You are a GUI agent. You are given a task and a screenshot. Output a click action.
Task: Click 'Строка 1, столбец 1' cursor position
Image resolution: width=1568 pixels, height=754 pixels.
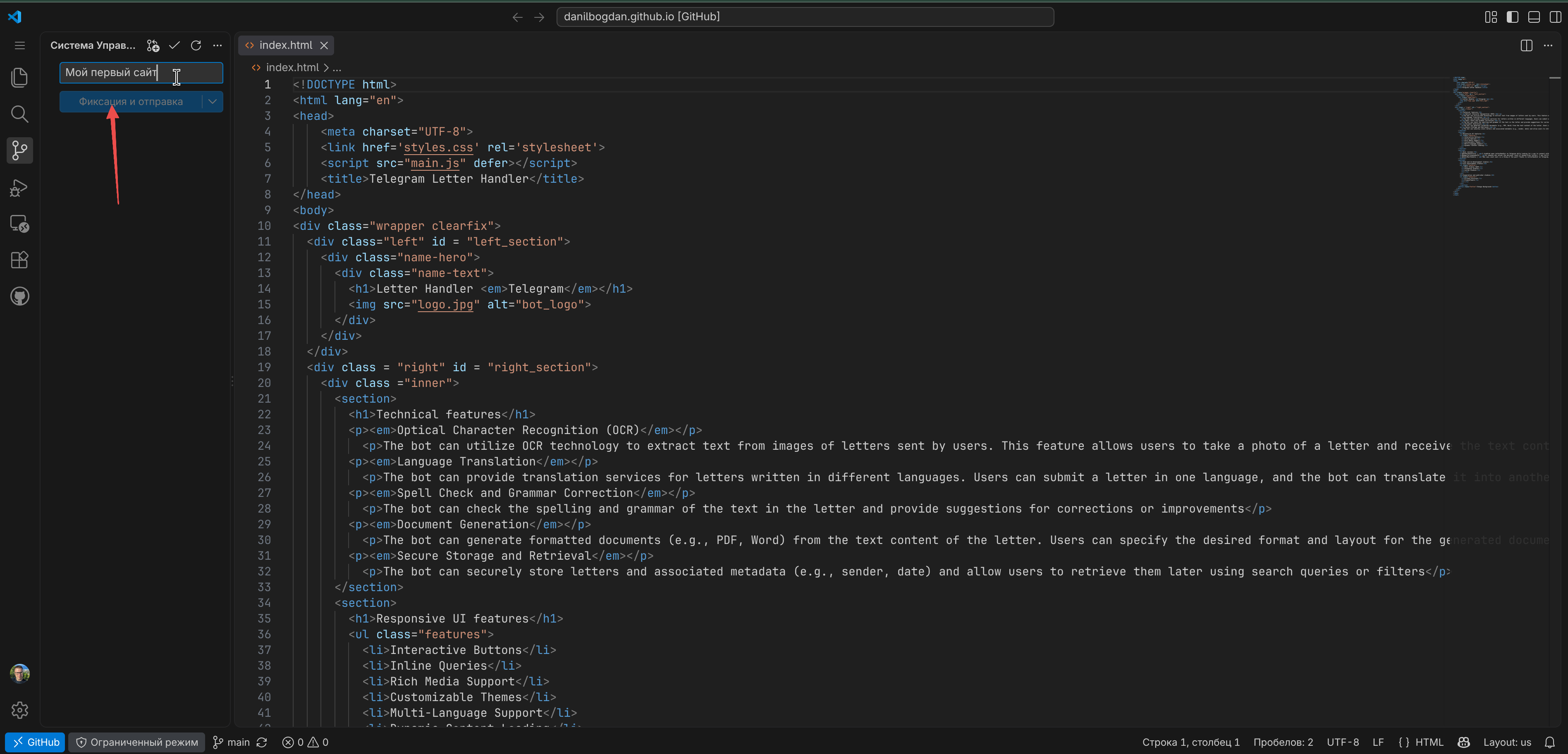pyautogui.click(x=1190, y=742)
